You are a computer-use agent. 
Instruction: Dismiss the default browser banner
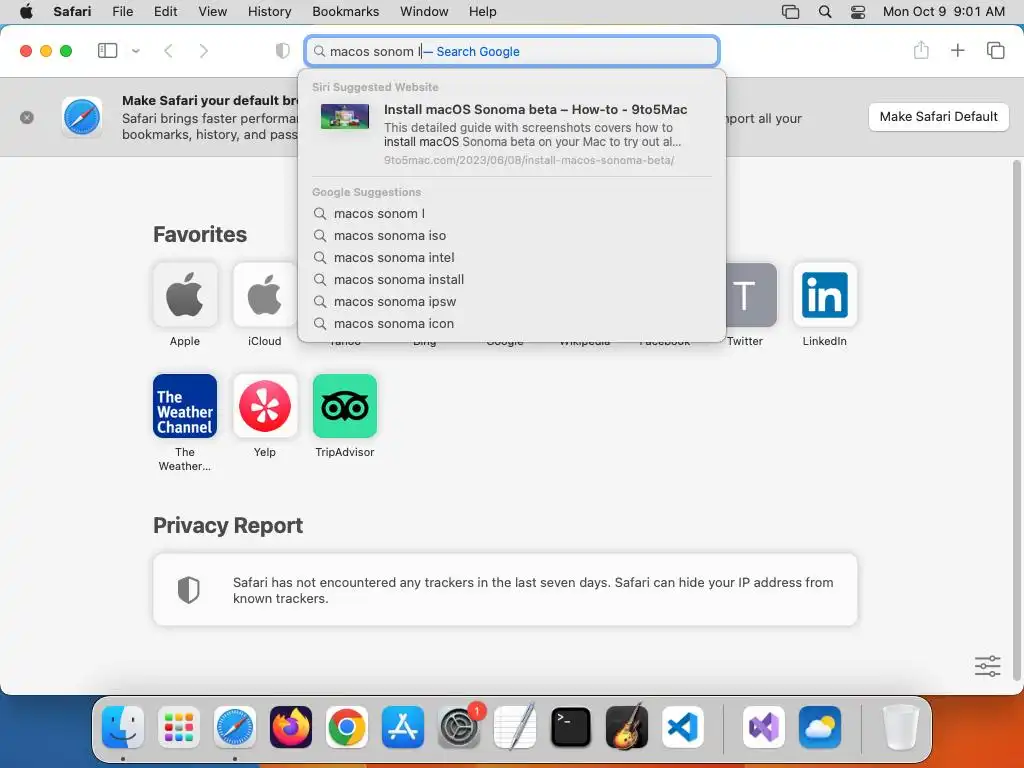click(x=27, y=118)
